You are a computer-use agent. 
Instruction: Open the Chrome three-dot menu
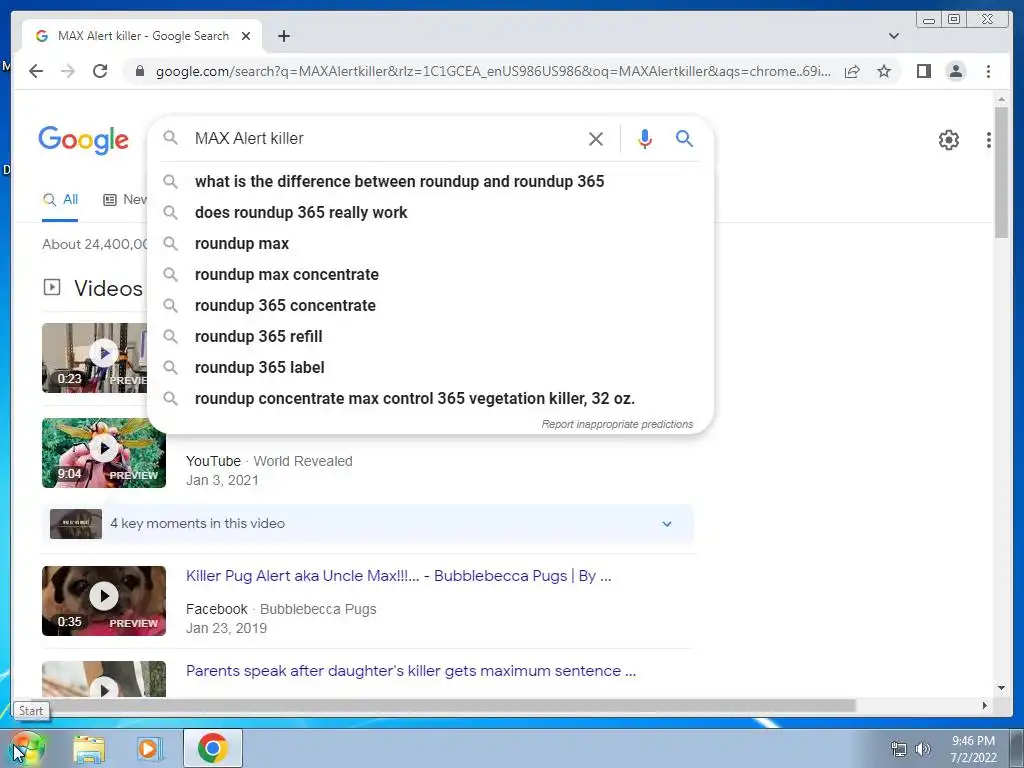(x=988, y=71)
